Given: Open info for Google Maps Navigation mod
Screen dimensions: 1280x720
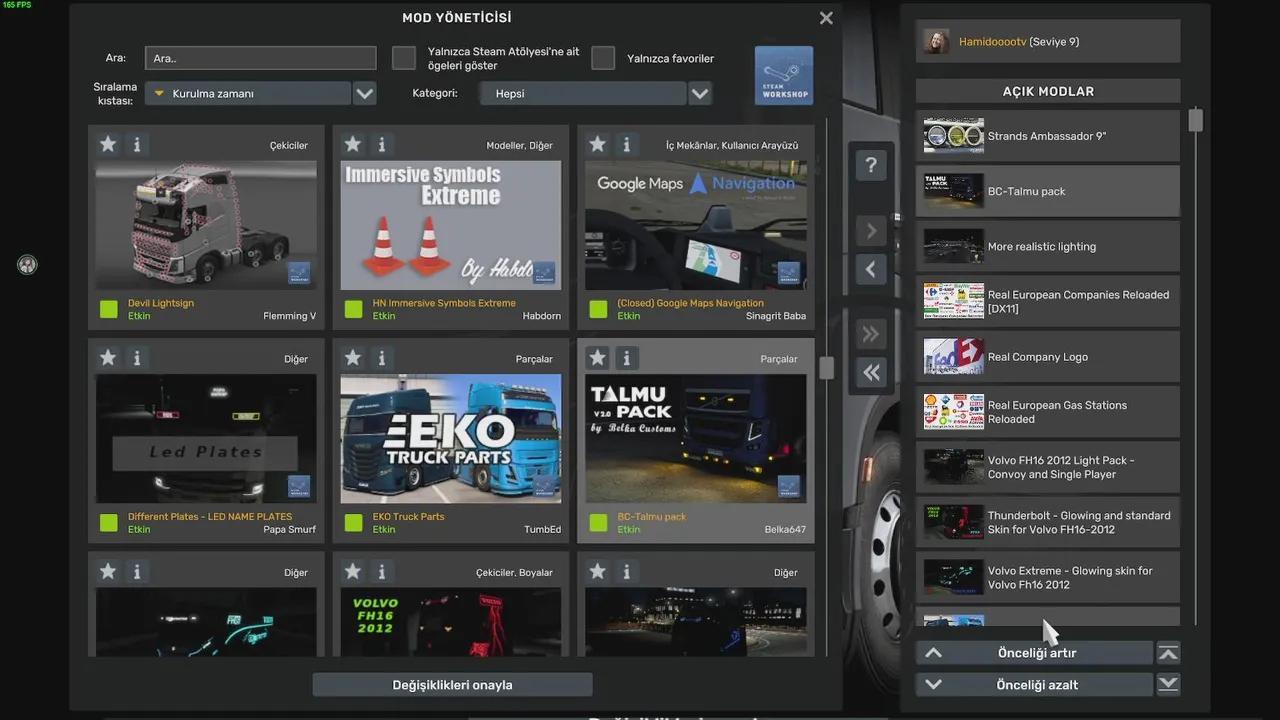Looking at the screenshot, I should (x=626, y=144).
